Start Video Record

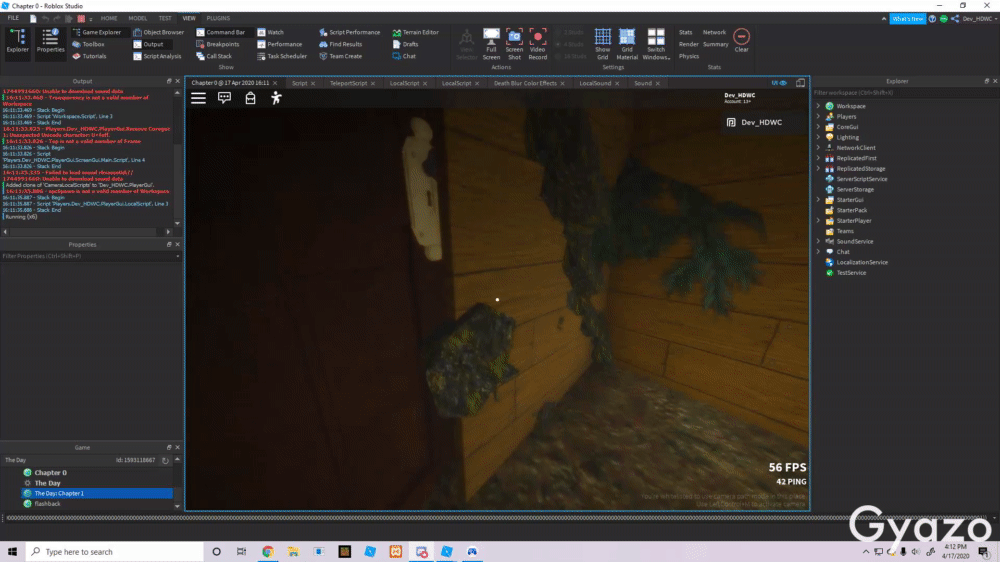(x=538, y=44)
